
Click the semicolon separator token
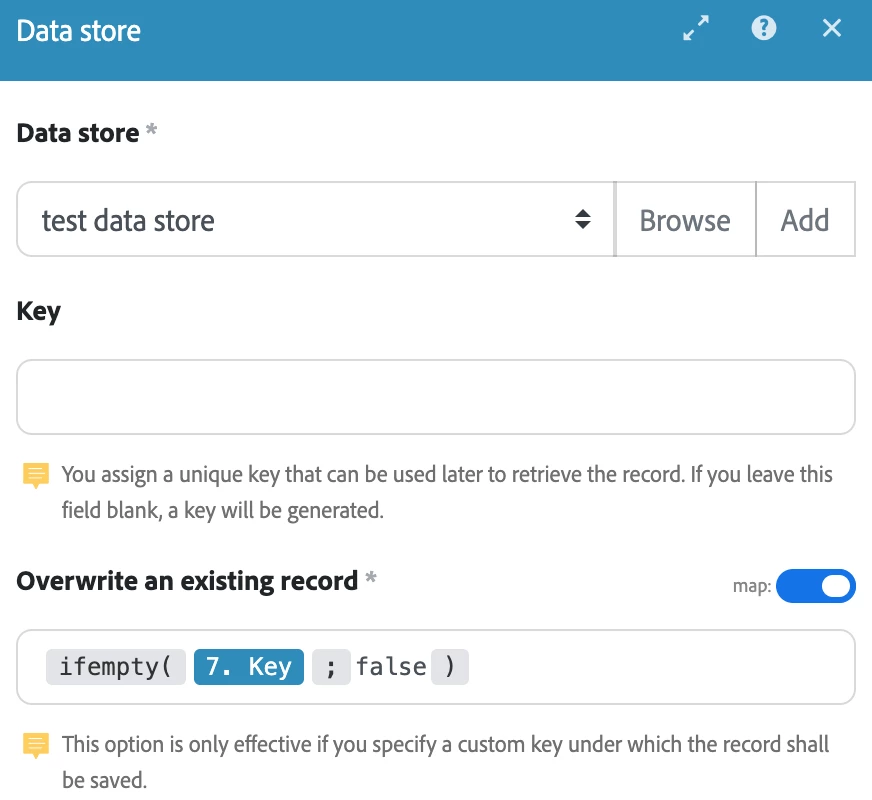click(331, 667)
